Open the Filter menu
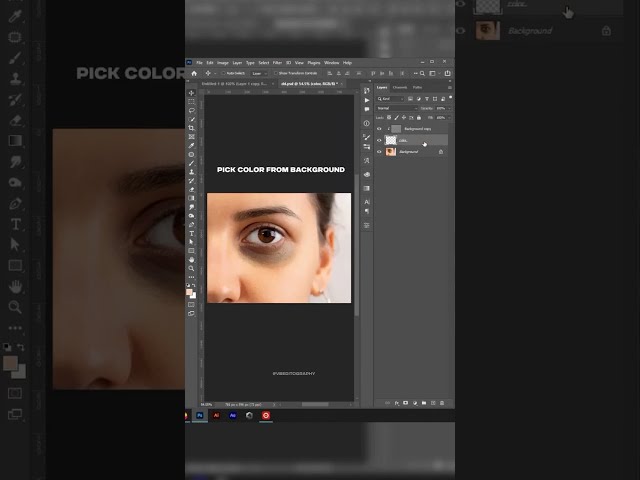The width and height of the screenshot is (640, 480). coord(277,63)
